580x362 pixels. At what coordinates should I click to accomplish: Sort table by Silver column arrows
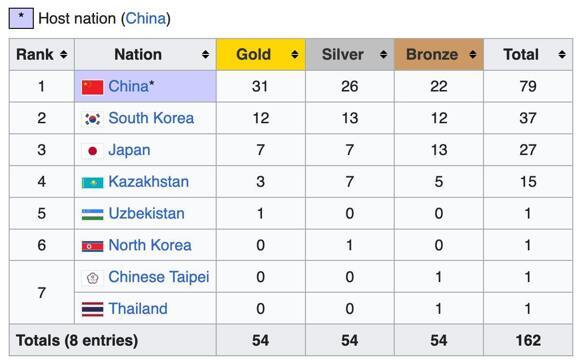pos(384,55)
